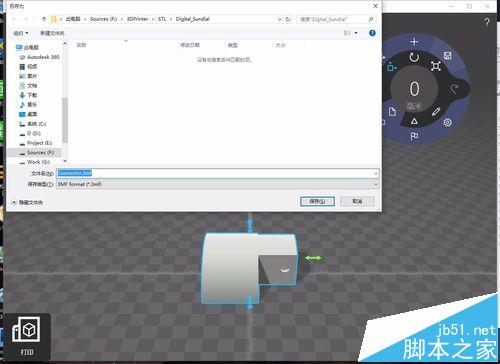
Task: Open the gear settings in the radial menu
Action: pyautogui.click(x=447, y=122)
